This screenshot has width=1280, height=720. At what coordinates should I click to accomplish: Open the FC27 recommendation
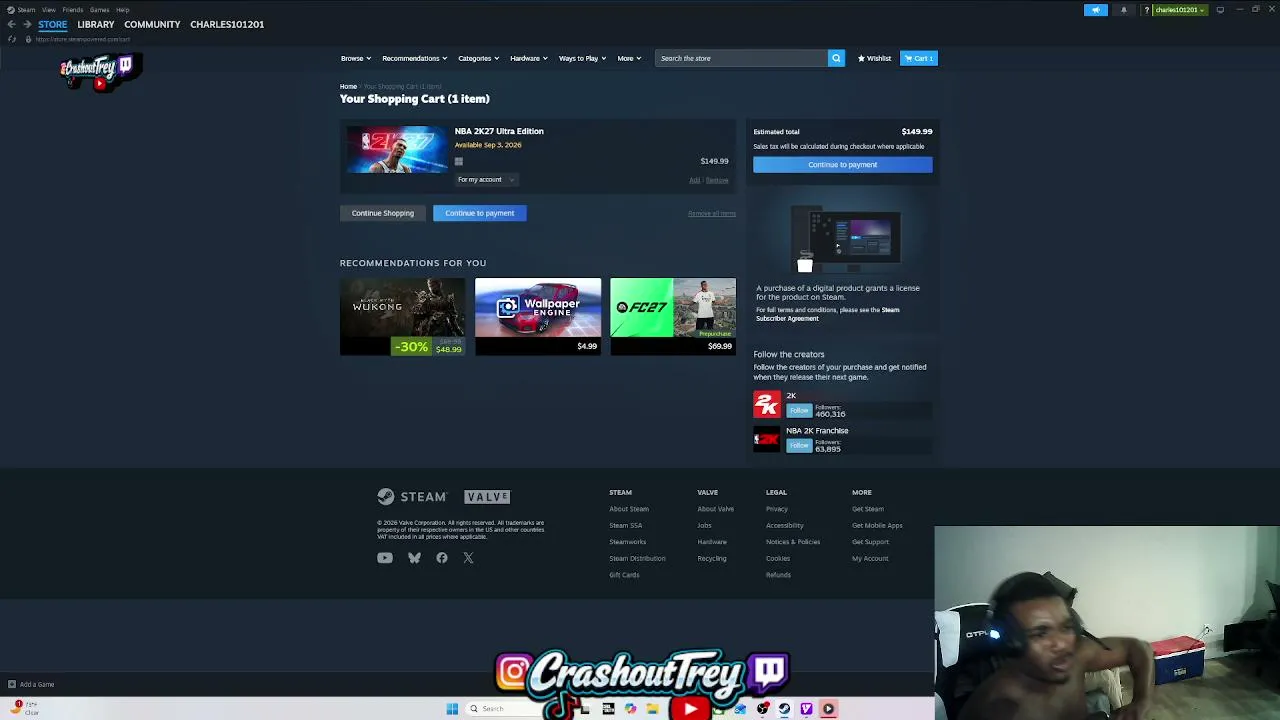[673, 317]
